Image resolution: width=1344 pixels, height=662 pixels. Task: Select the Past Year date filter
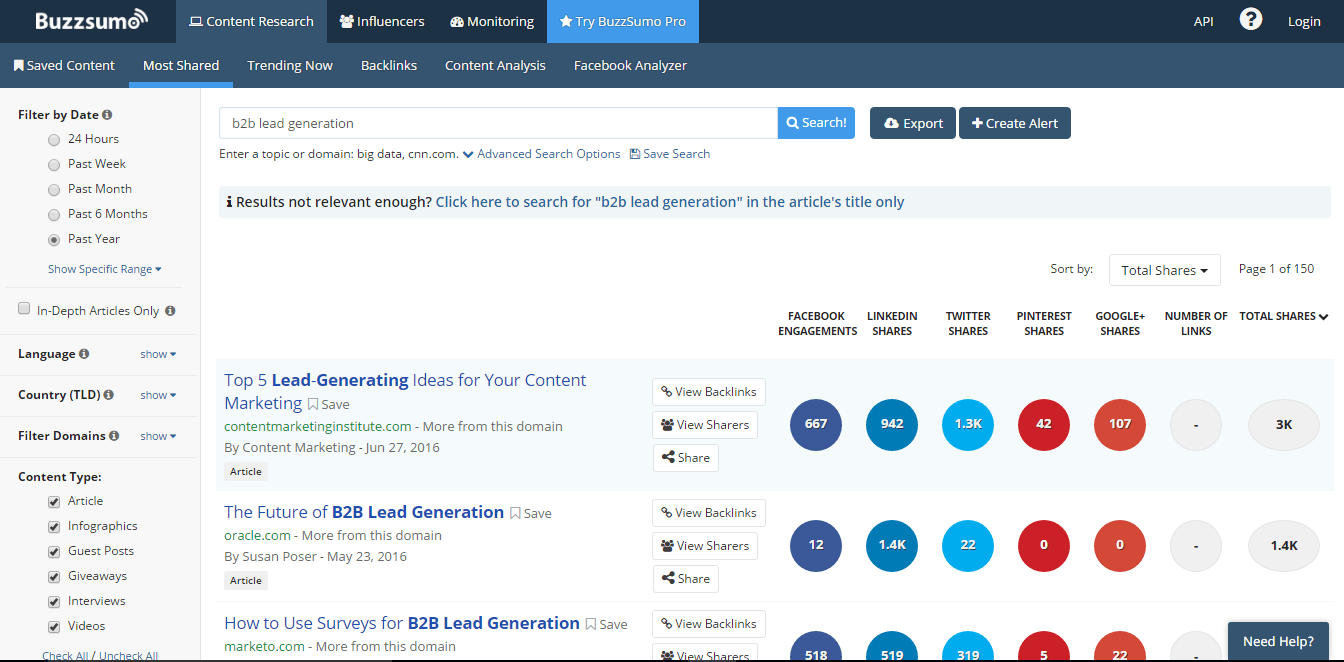tap(54, 240)
